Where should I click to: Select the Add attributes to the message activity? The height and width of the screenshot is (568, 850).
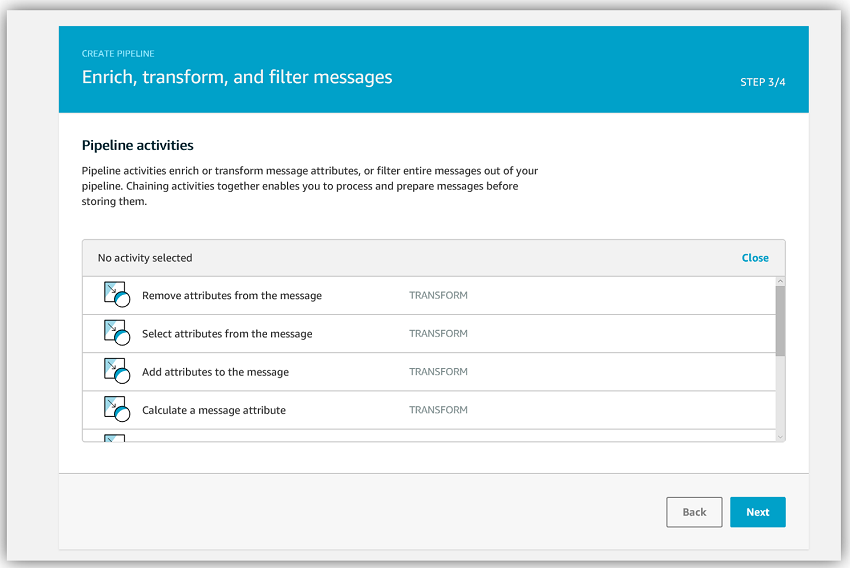(215, 372)
